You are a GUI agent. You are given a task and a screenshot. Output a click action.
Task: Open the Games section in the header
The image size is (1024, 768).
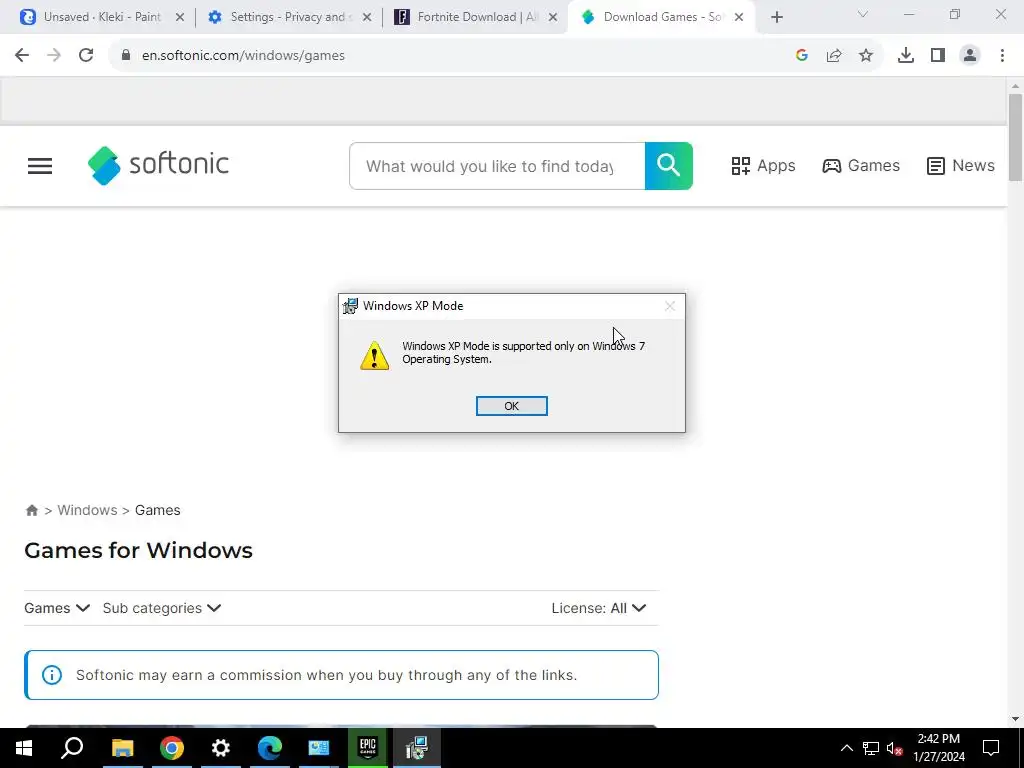click(x=861, y=166)
